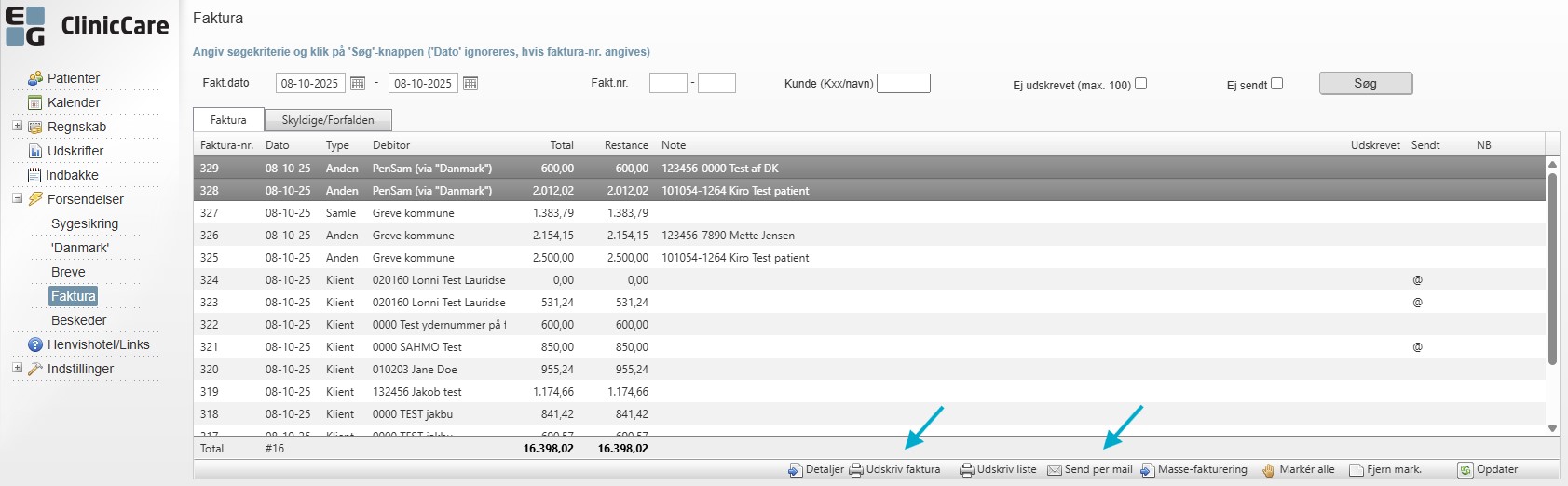Tick the Ej sendt checkbox
The image size is (1568, 486).
click(x=1277, y=84)
